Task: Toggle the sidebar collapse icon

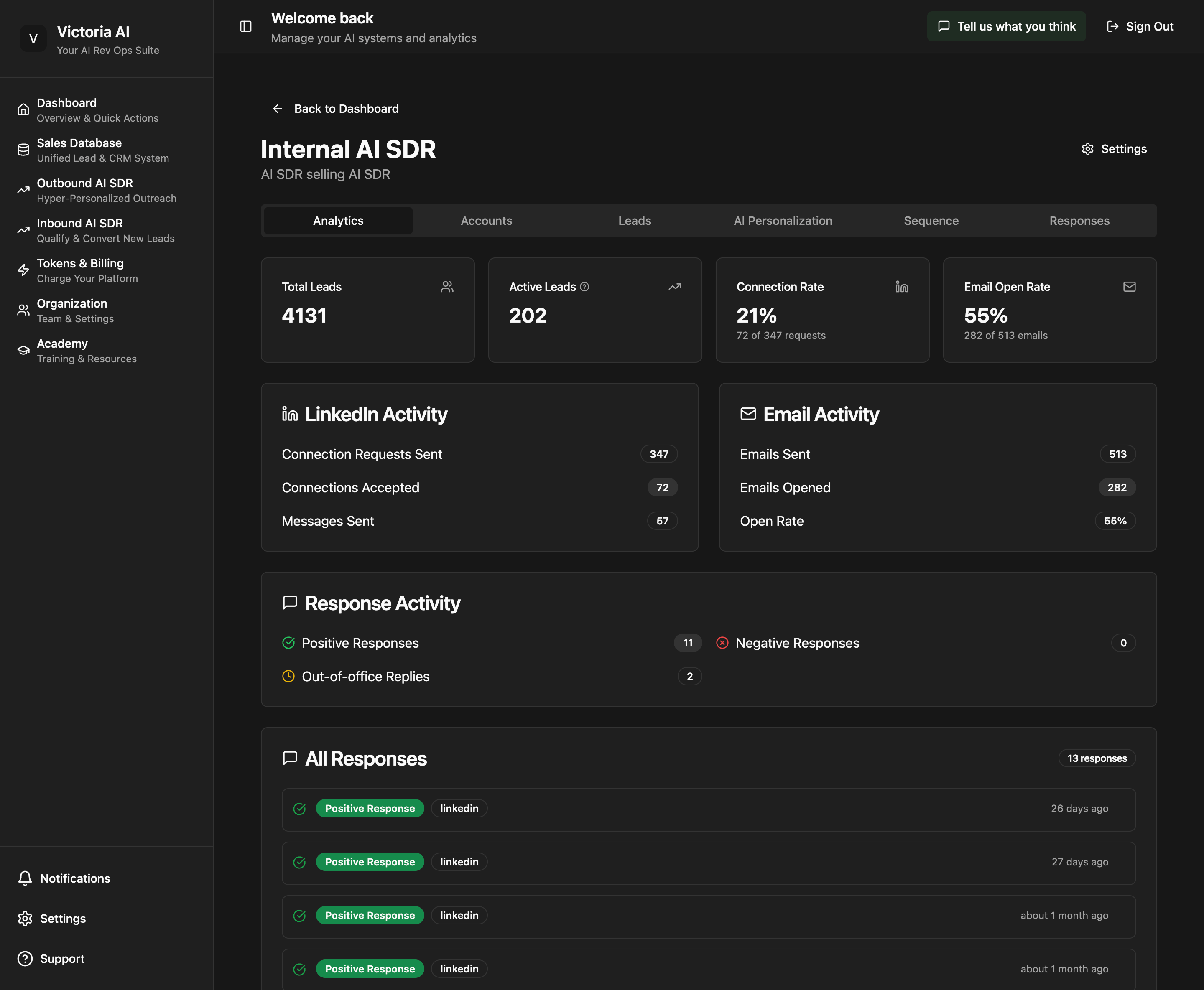Action: [246, 26]
